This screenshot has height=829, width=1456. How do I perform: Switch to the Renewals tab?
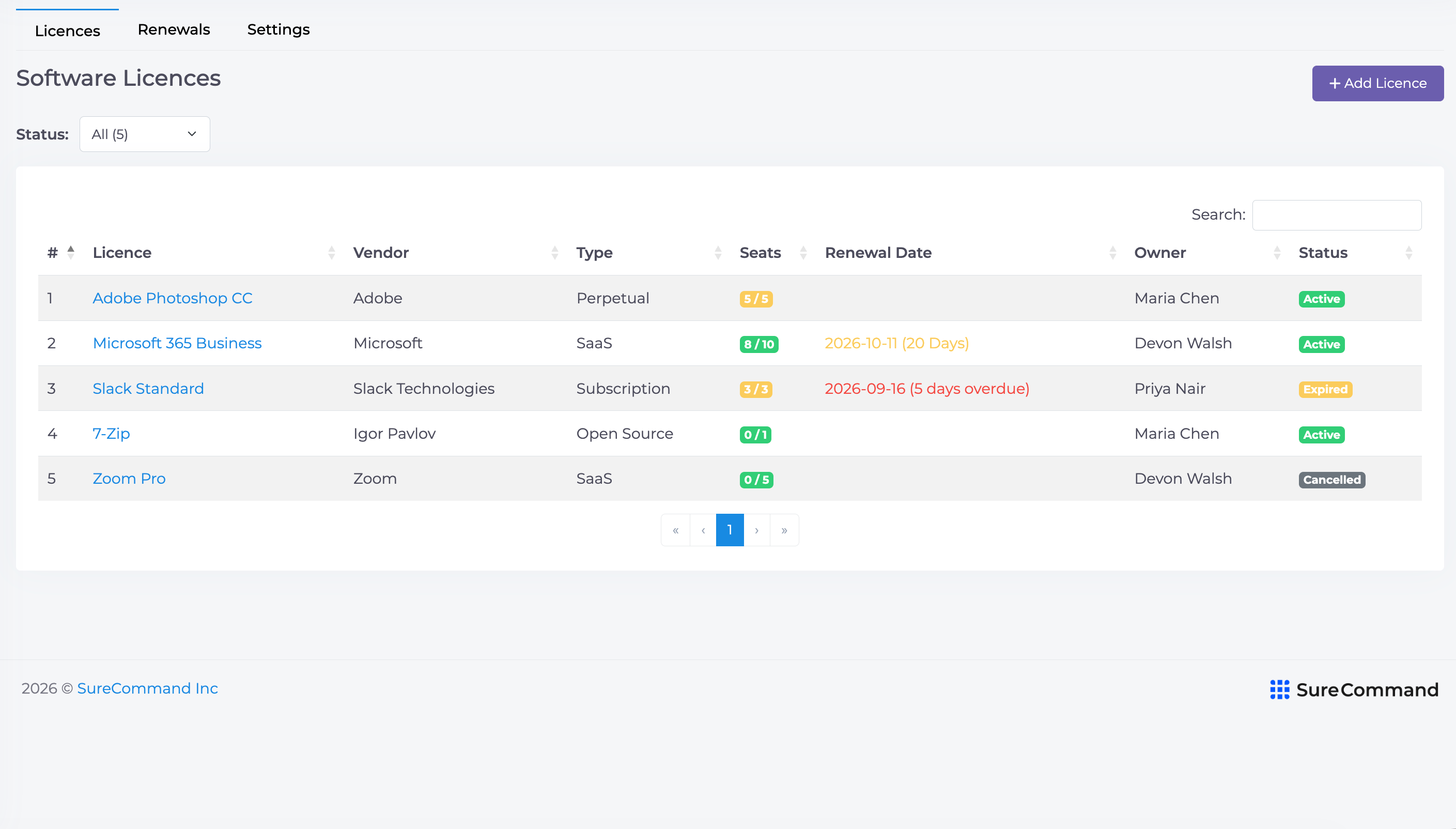174,29
